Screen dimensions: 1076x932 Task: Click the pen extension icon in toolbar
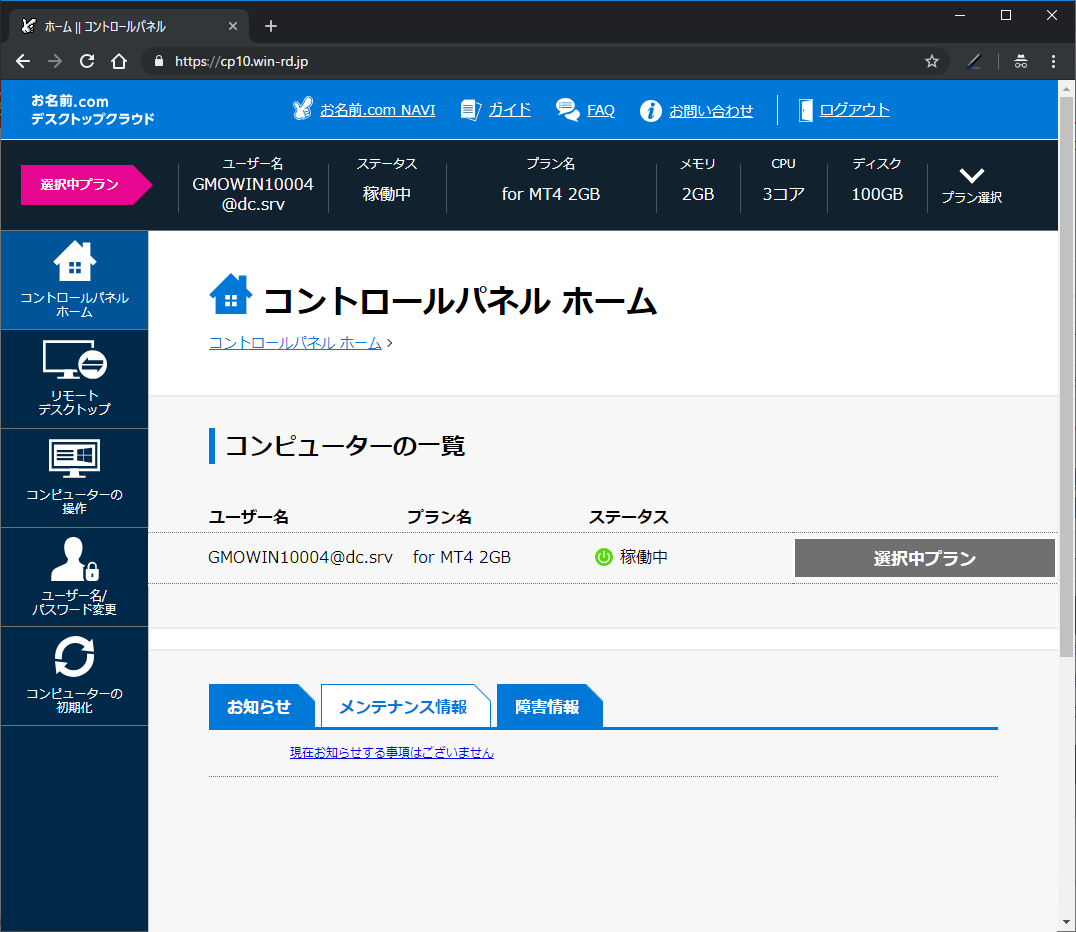[x=974, y=61]
